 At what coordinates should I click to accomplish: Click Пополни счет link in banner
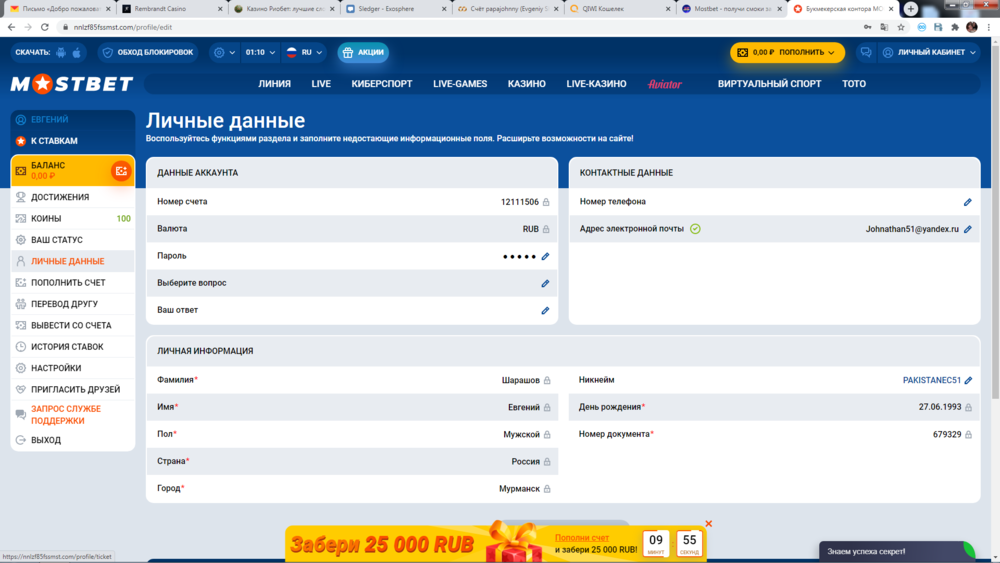point(582,537)
